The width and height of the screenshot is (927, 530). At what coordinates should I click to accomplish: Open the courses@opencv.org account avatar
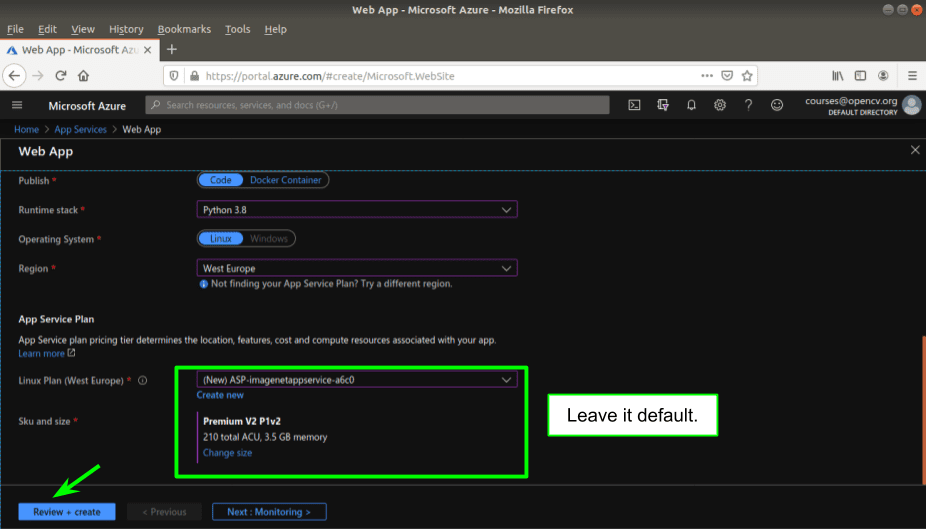(x=912, y=105)
